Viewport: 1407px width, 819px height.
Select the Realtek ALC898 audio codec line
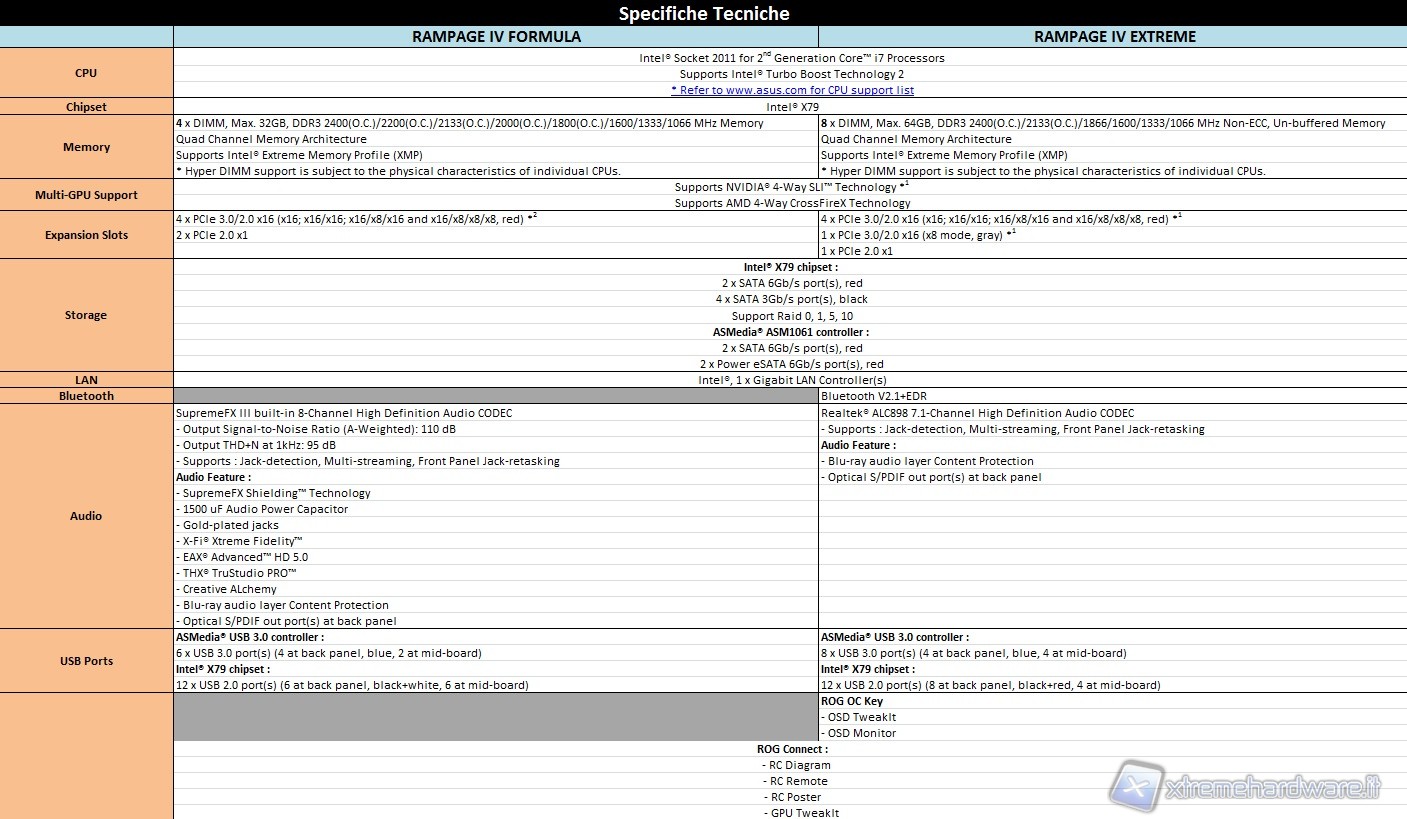coord(977,413)
